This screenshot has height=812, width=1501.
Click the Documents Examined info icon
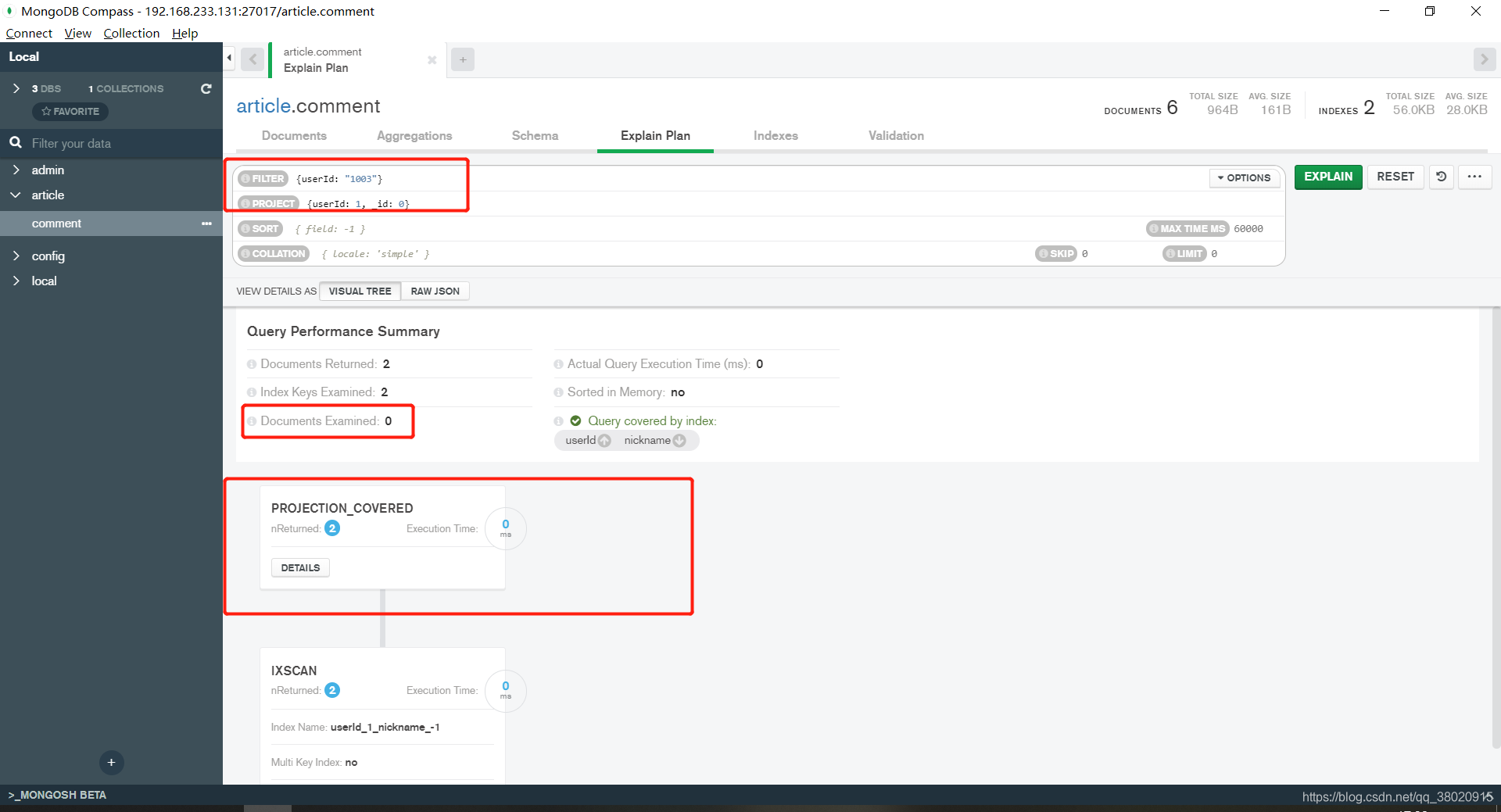point(252,421)
